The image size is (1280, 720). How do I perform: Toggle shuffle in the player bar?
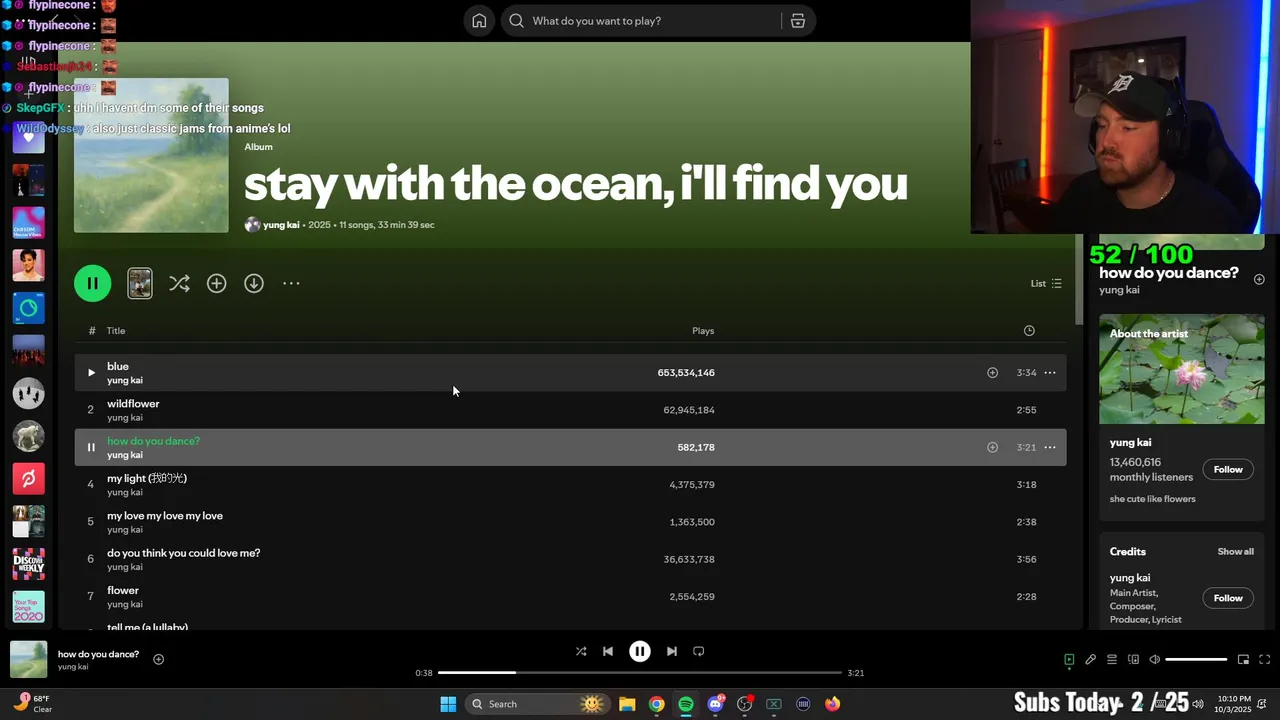[x=581, y=651]
